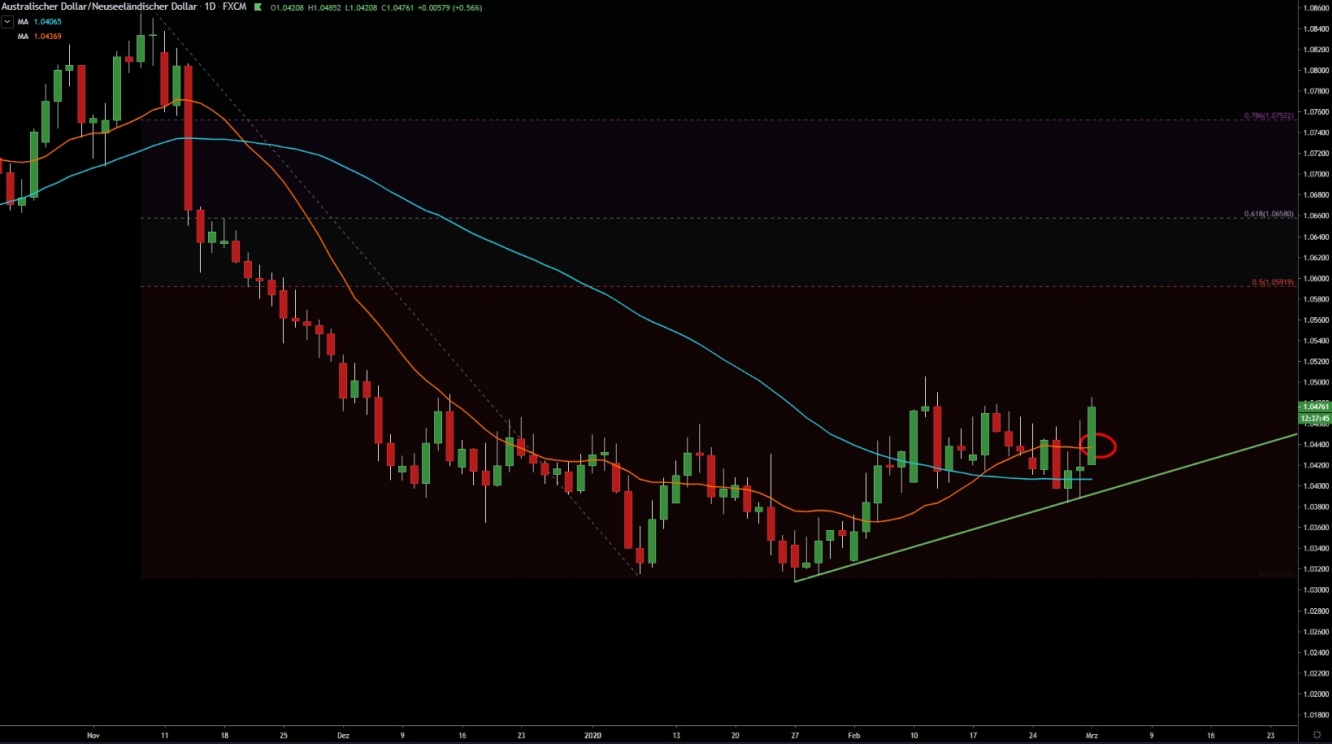Click the 1.02000 price scale label

[x=1315, y=694]
